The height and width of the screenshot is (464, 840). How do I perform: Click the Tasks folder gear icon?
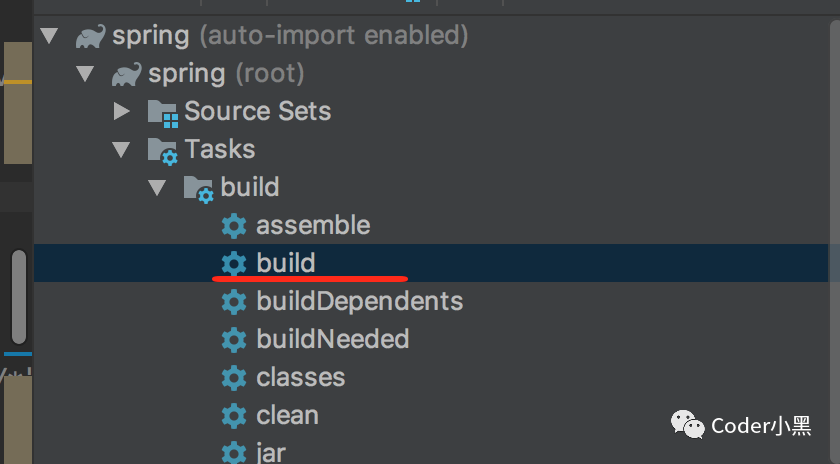(x=162, y=150)
